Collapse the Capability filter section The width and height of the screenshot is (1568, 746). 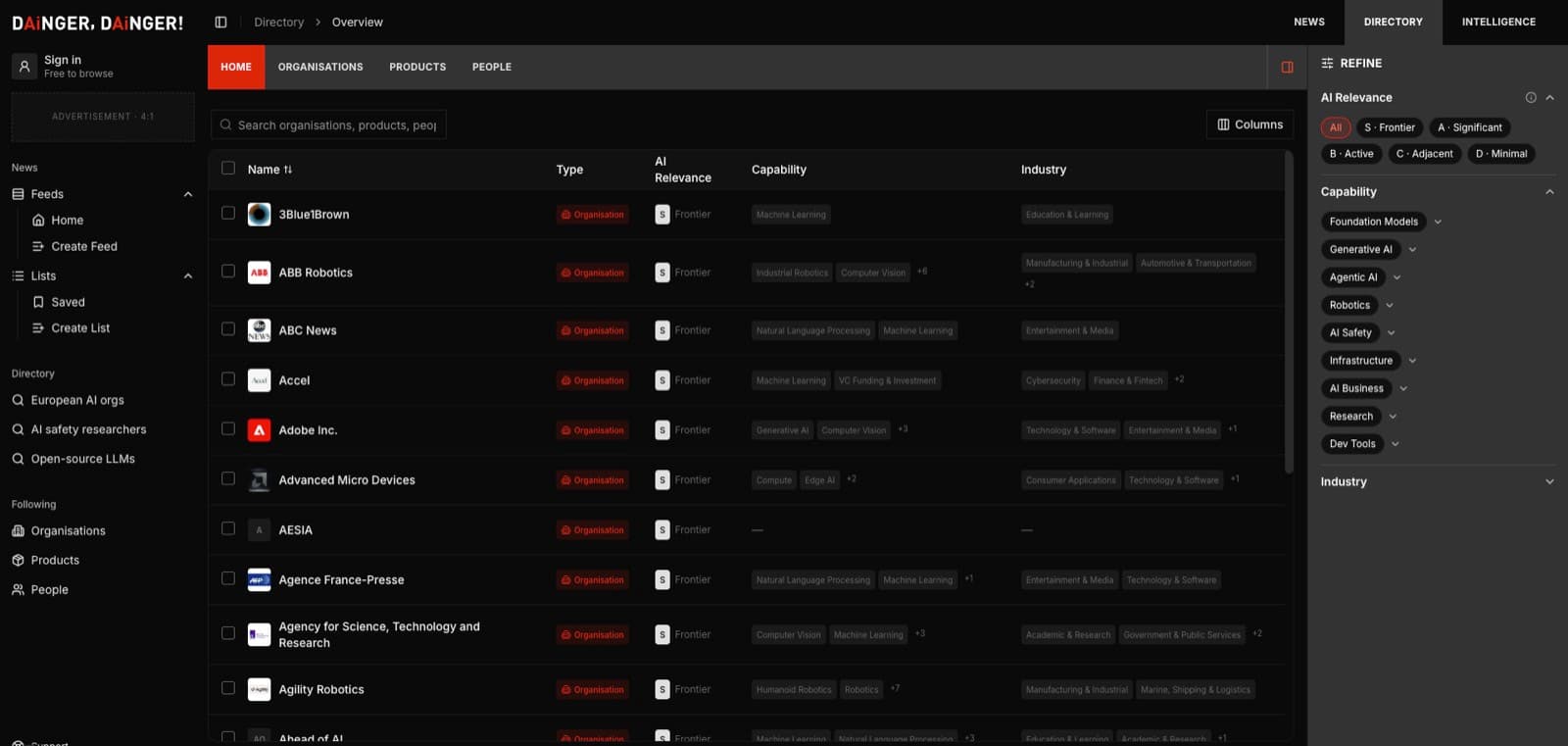[x=1549, y=192]
